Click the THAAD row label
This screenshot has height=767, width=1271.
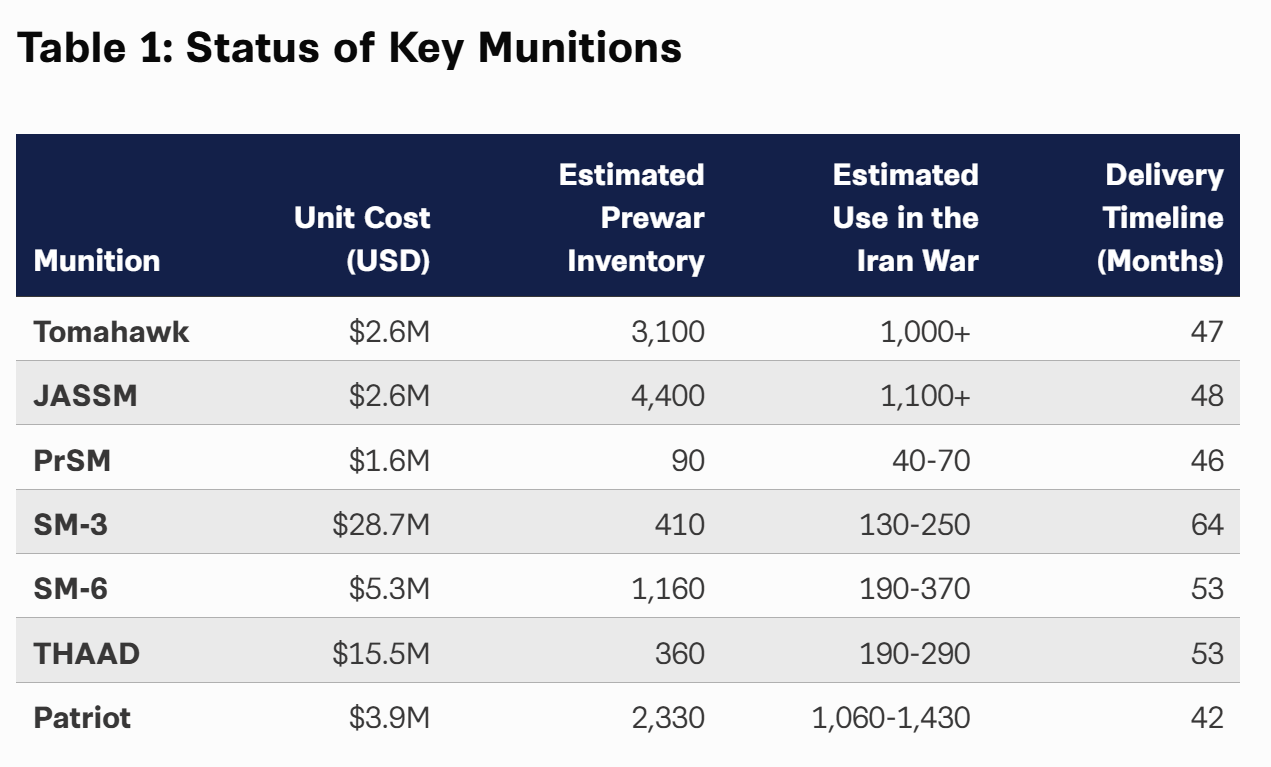(87, 653)
